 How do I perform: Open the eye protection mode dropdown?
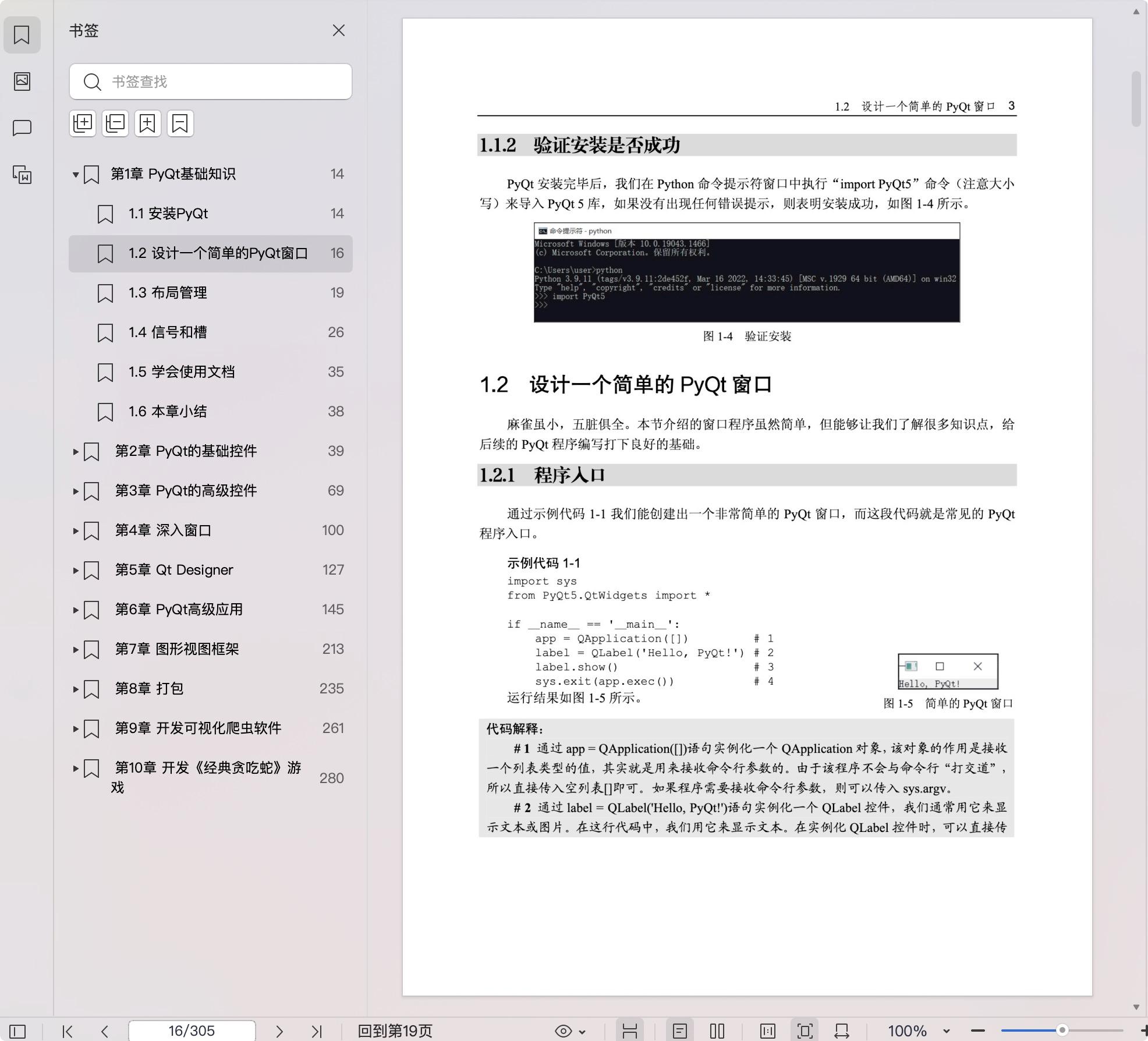[x=570, y=1031]
